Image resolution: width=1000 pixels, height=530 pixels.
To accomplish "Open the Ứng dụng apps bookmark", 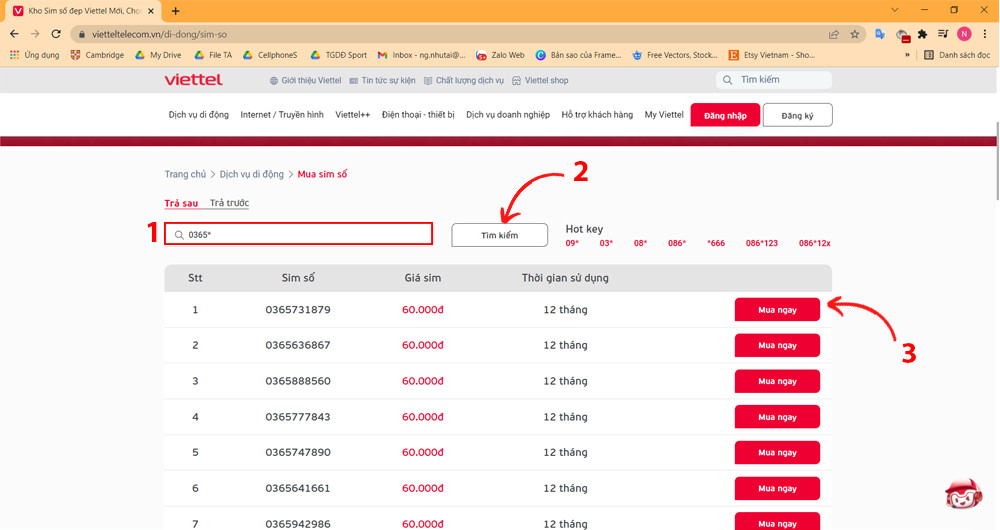I will 34,55.
